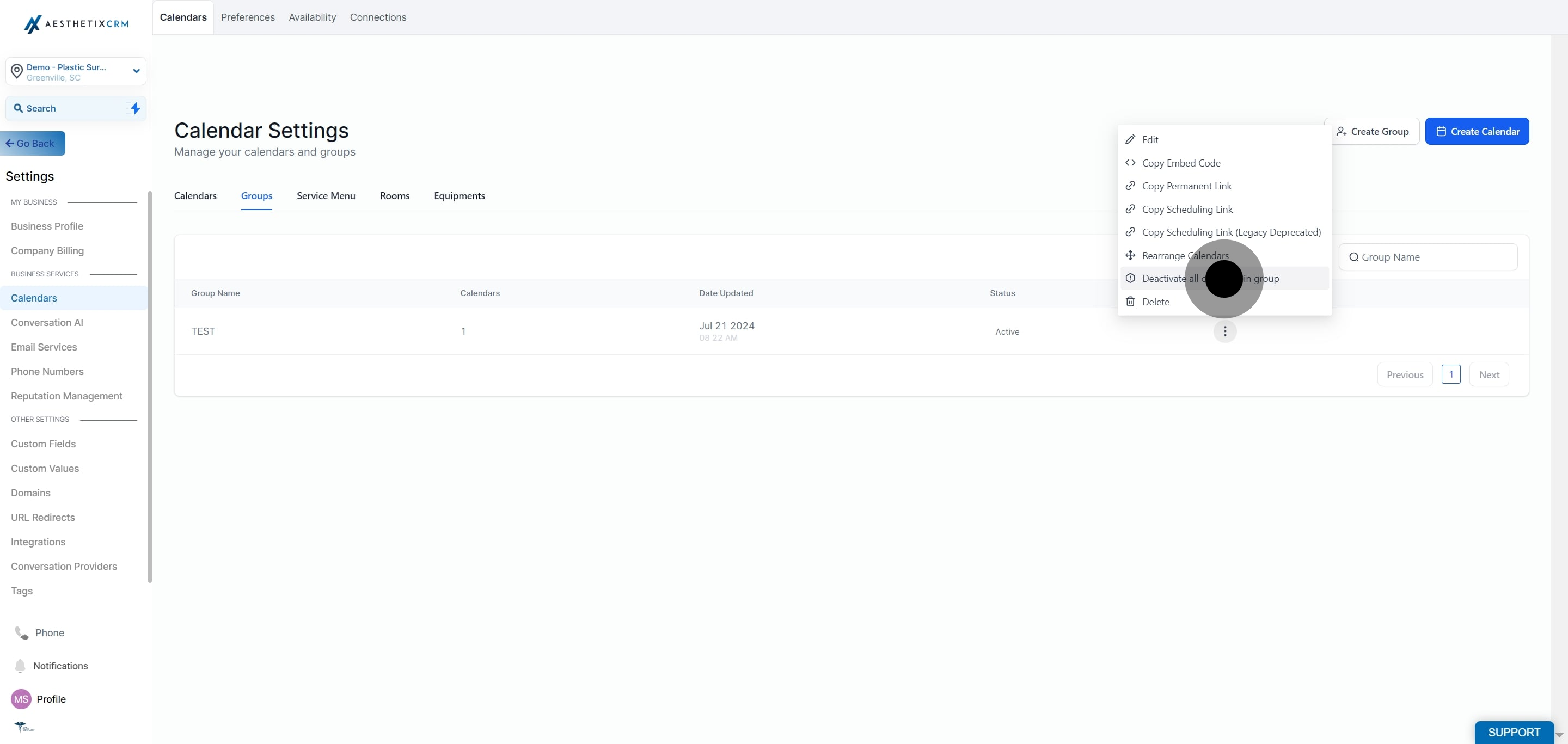Select Edit from the context menu

[x=1150, y=139]
